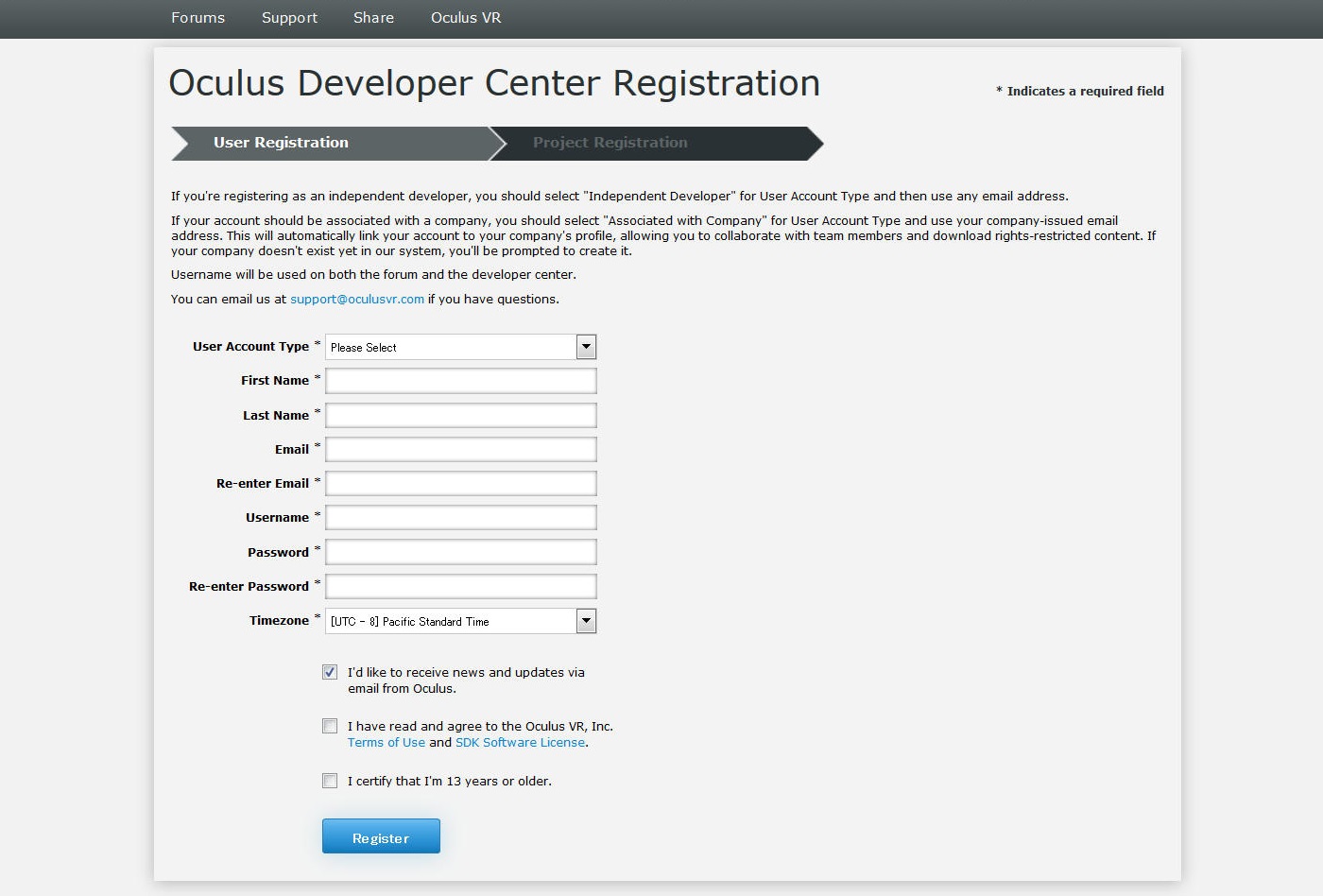The image size is (1323, 896).
Task: Focus the Re-enter Email input field
Action: 460,483
